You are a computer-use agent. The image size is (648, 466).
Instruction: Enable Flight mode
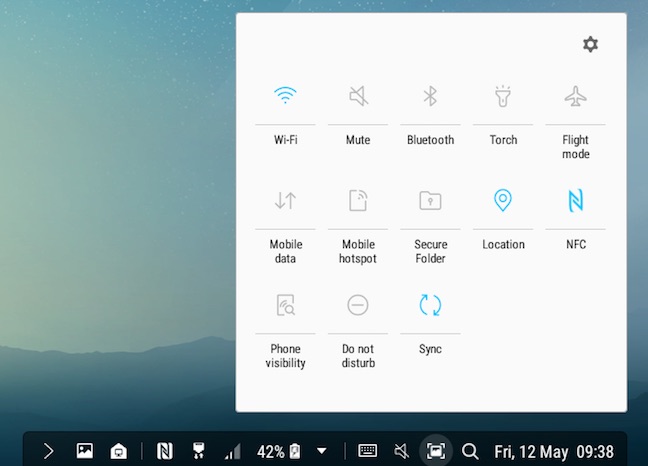(x=575, y=96)
